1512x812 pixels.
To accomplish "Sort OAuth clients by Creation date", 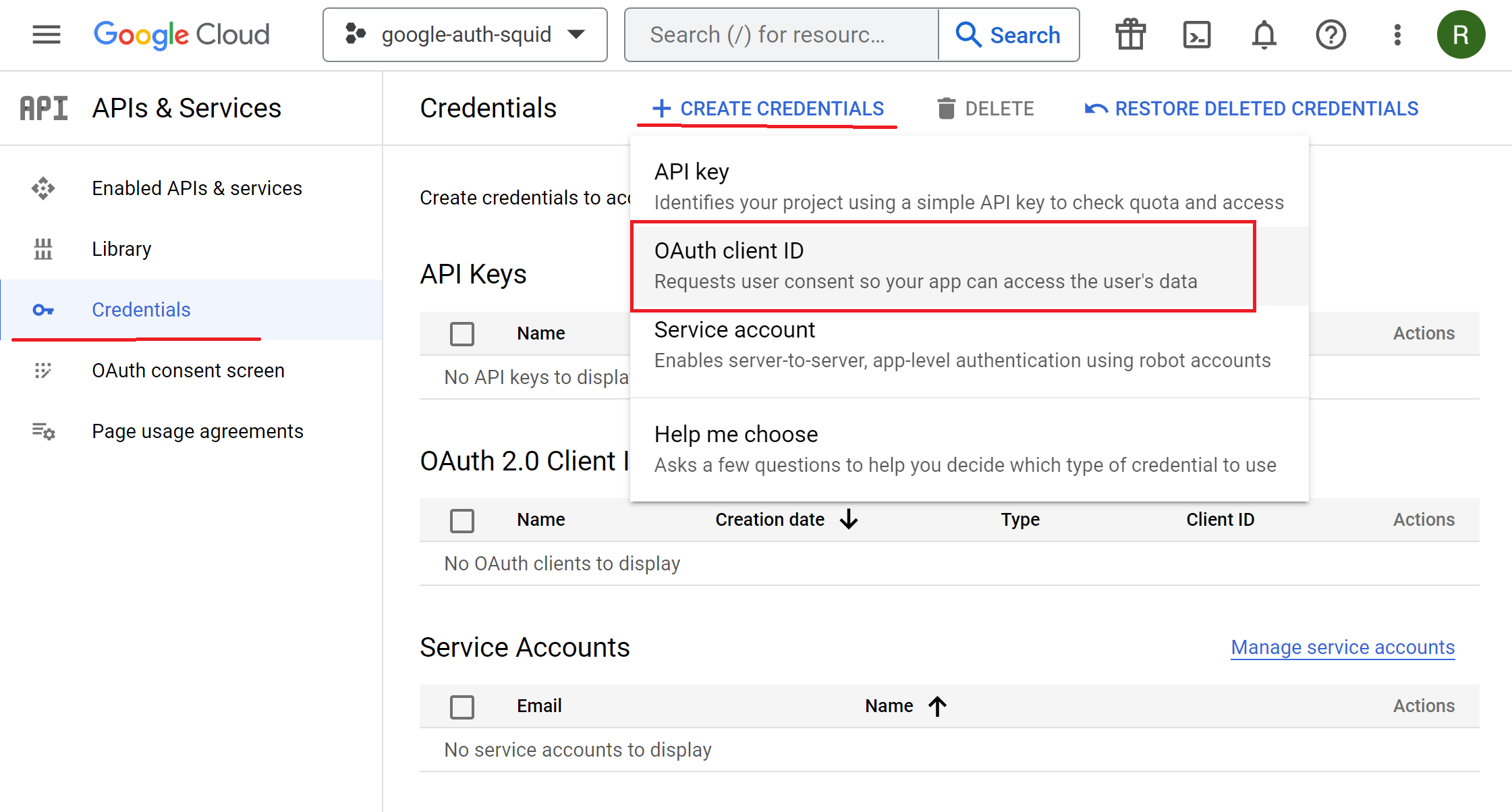I will [787, 520].
